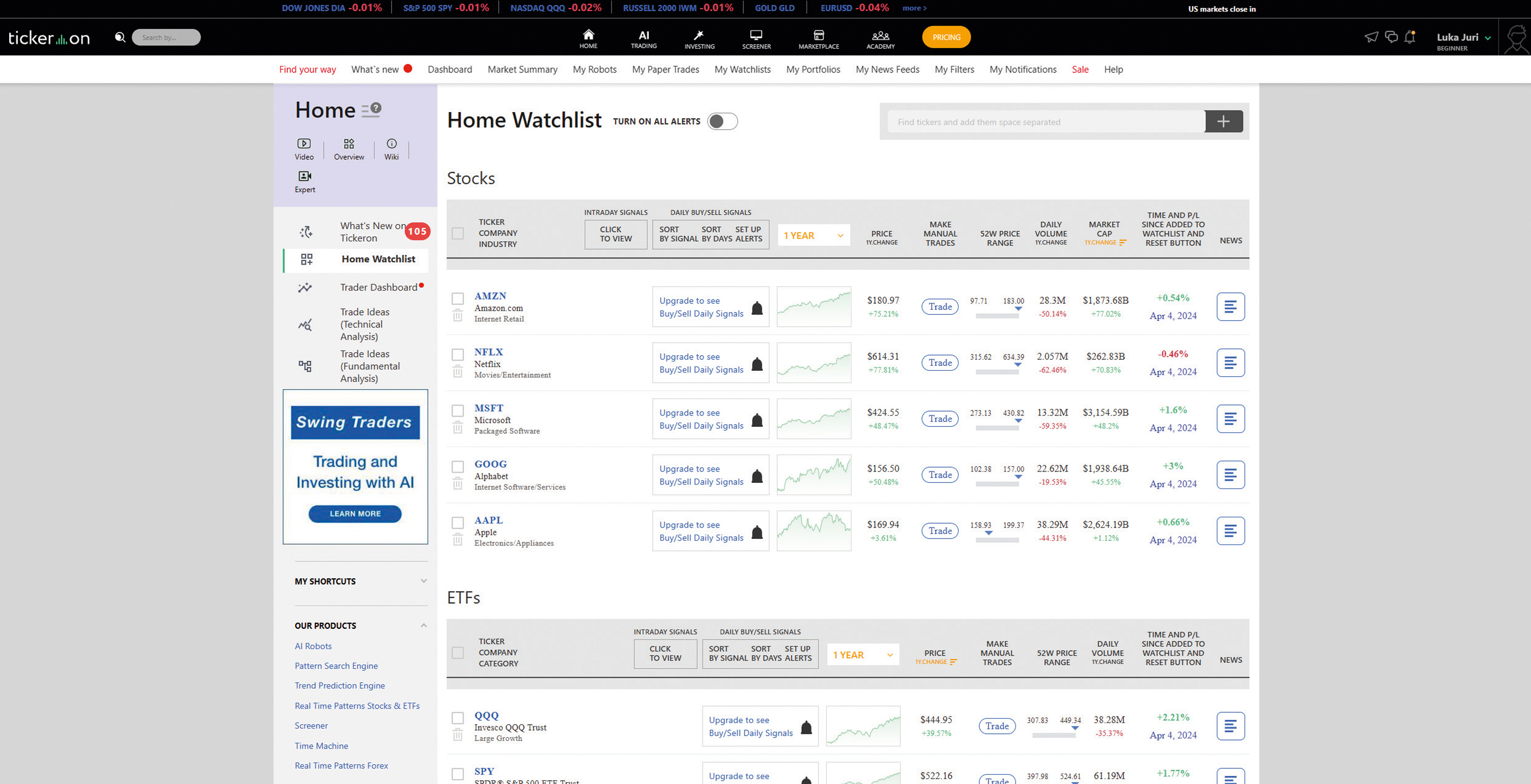The image size is (1531, 784).
Task: Click the find tickers input field
Action: (x=1046, y=122)
